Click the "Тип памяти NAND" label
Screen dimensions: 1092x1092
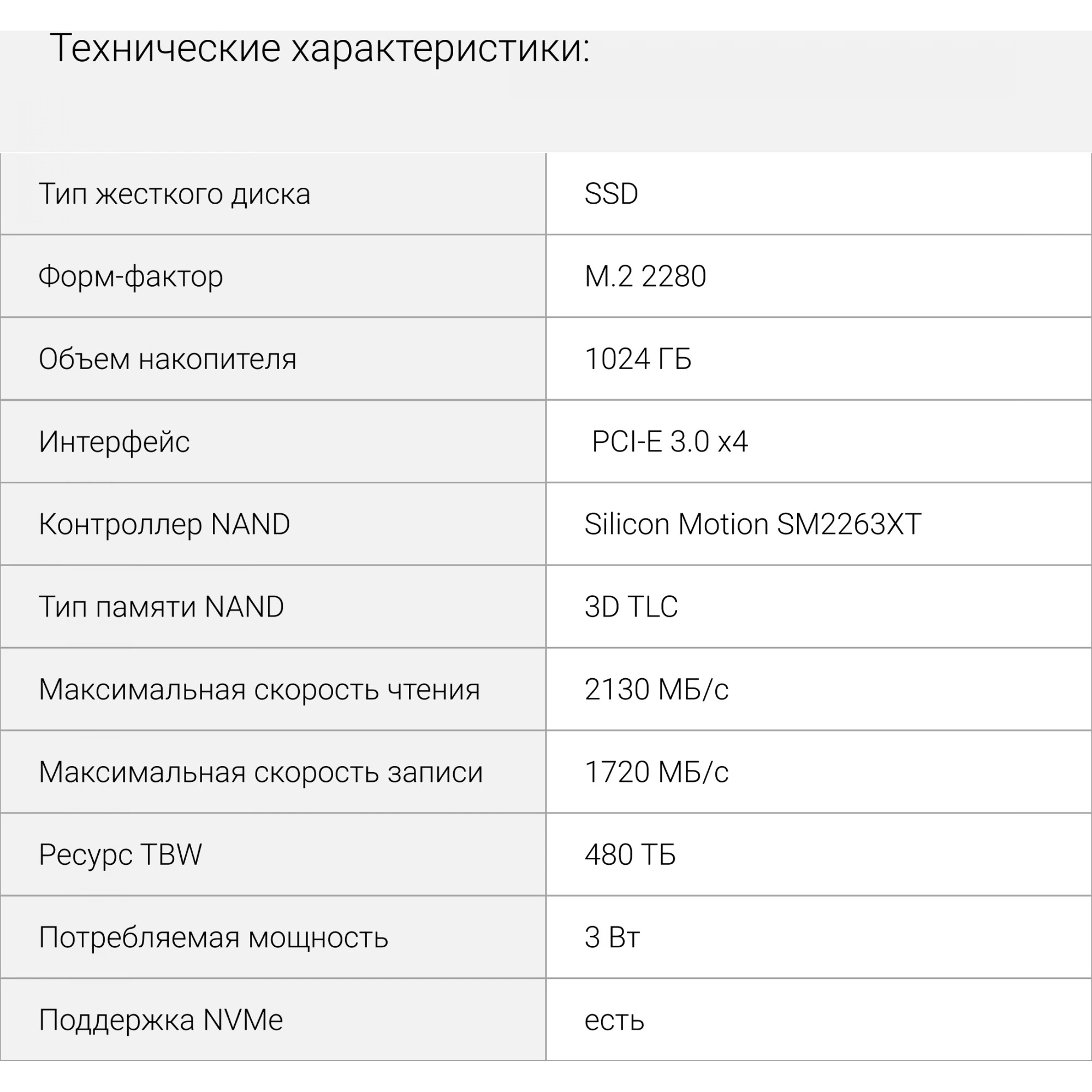tap(161, 607)
